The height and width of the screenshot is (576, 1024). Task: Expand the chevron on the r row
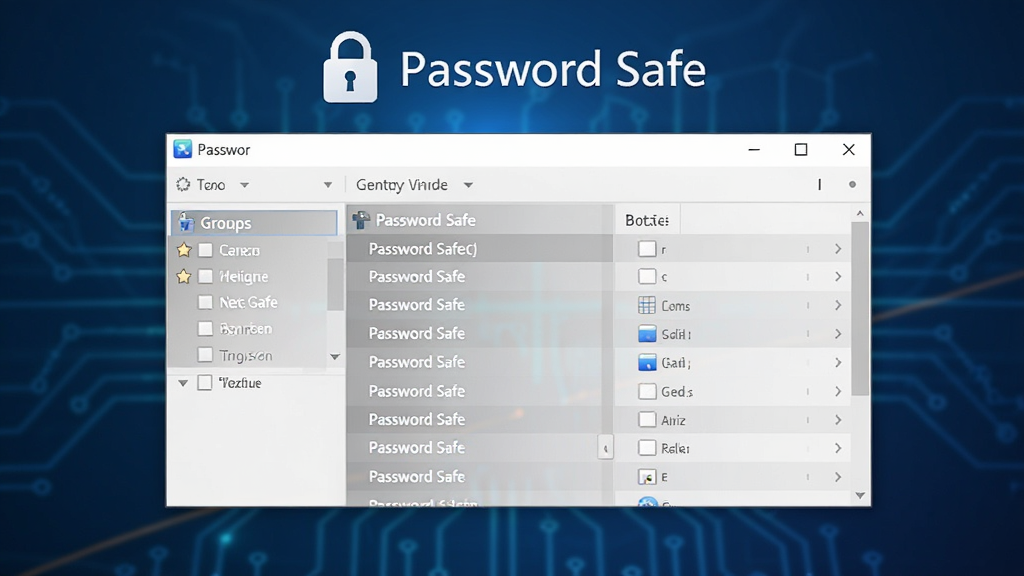point(838,249)
